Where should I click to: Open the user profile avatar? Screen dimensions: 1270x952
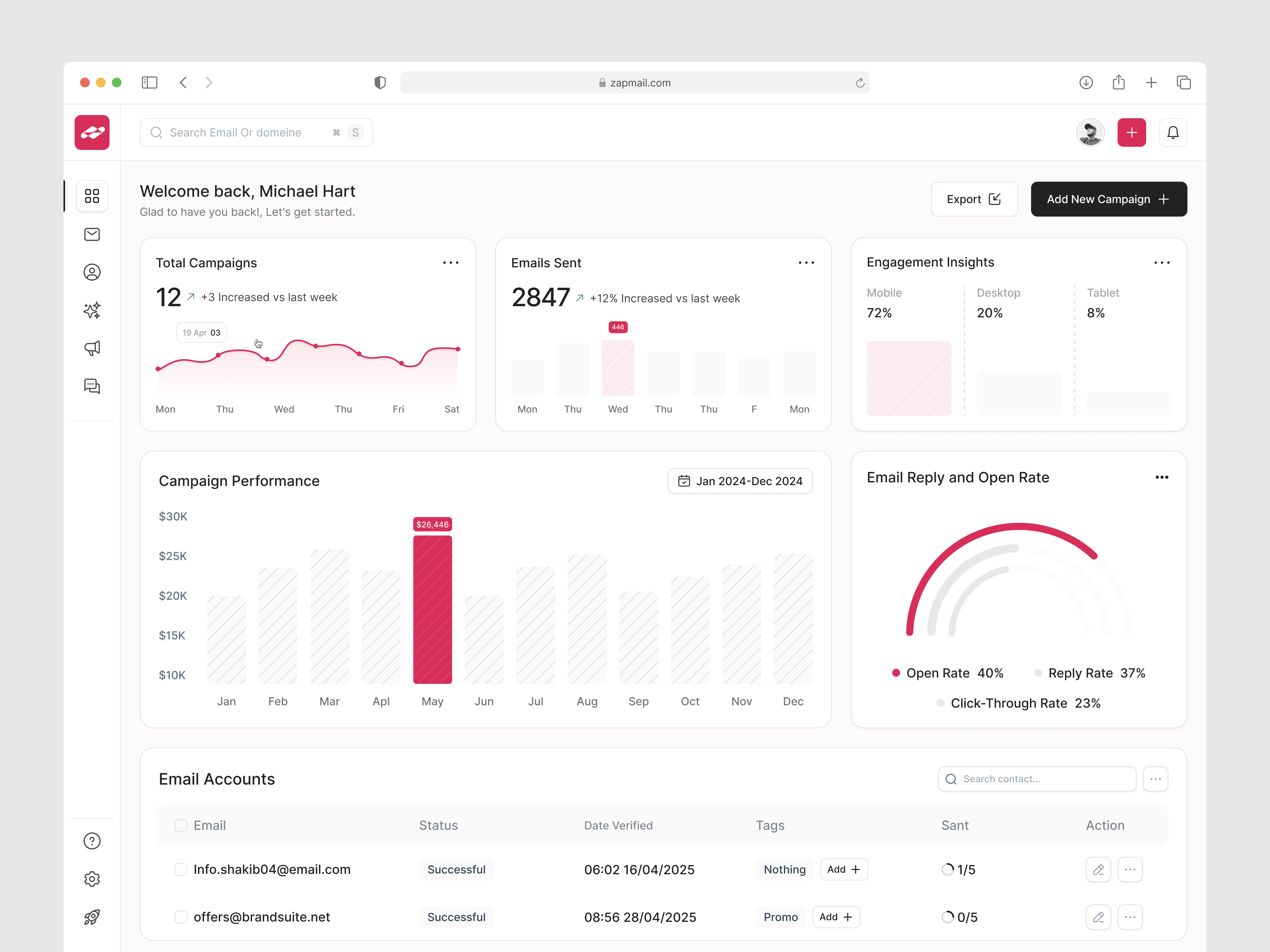point(1090,132)
